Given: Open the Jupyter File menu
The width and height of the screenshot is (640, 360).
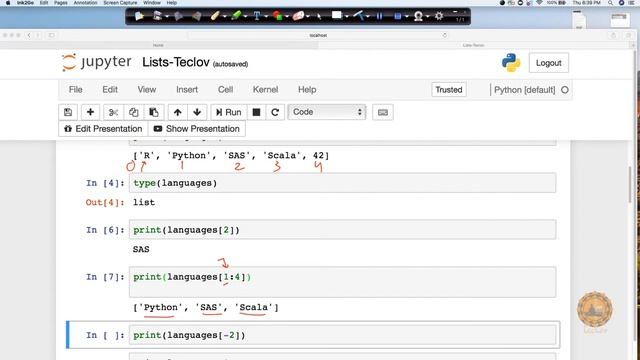Looking at the screenshot, I should pos(76,89).
